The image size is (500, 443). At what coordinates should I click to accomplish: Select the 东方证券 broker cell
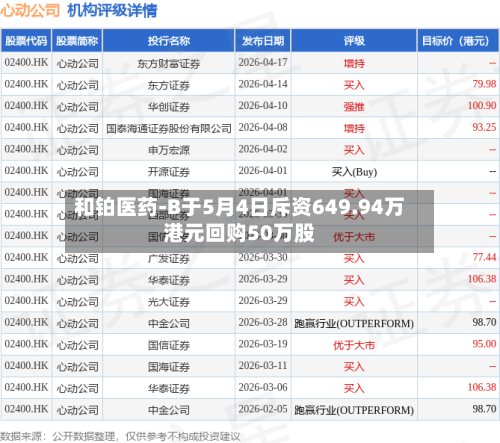169,85
